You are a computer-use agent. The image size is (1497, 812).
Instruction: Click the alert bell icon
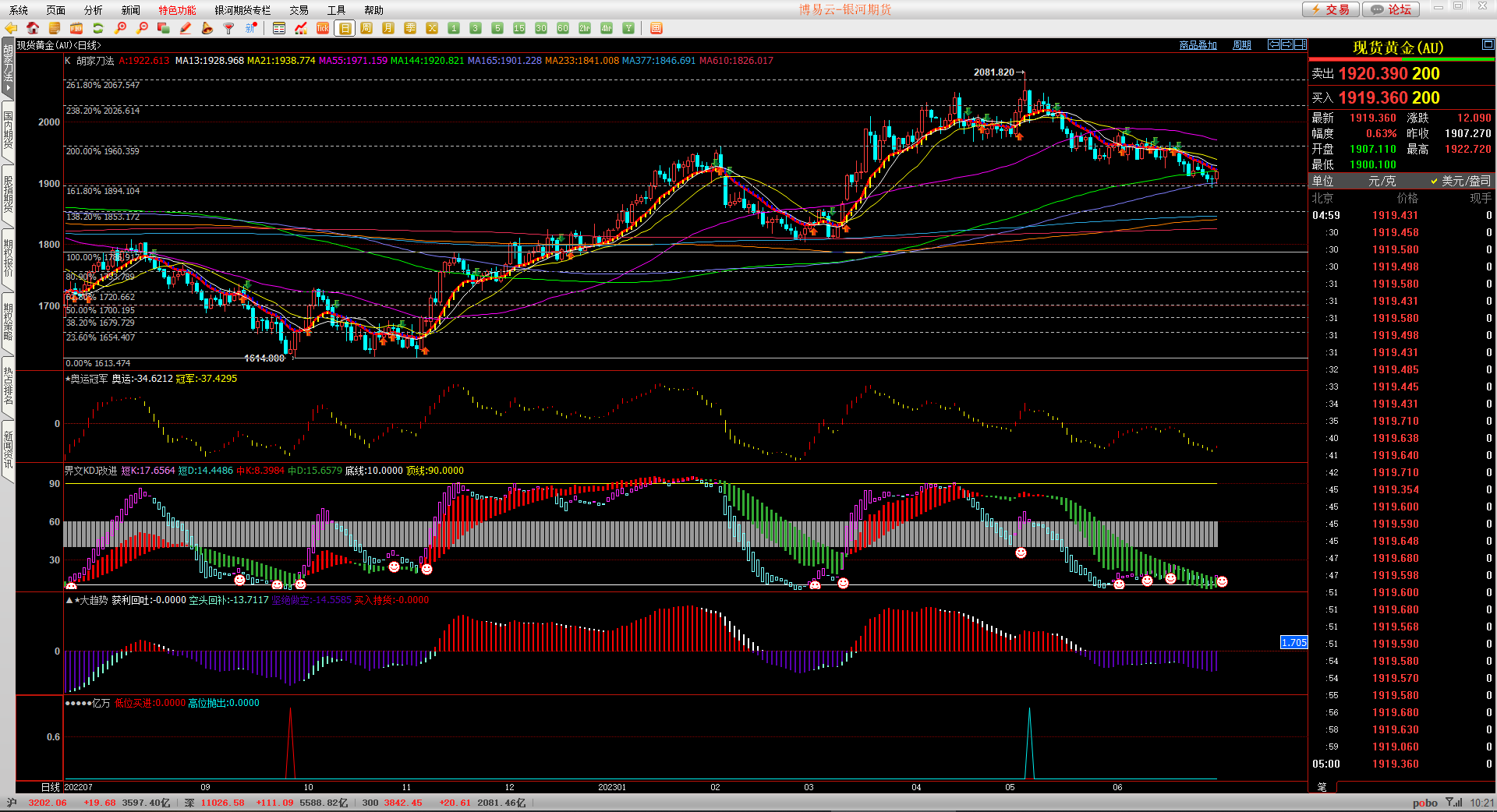(207, 28)
